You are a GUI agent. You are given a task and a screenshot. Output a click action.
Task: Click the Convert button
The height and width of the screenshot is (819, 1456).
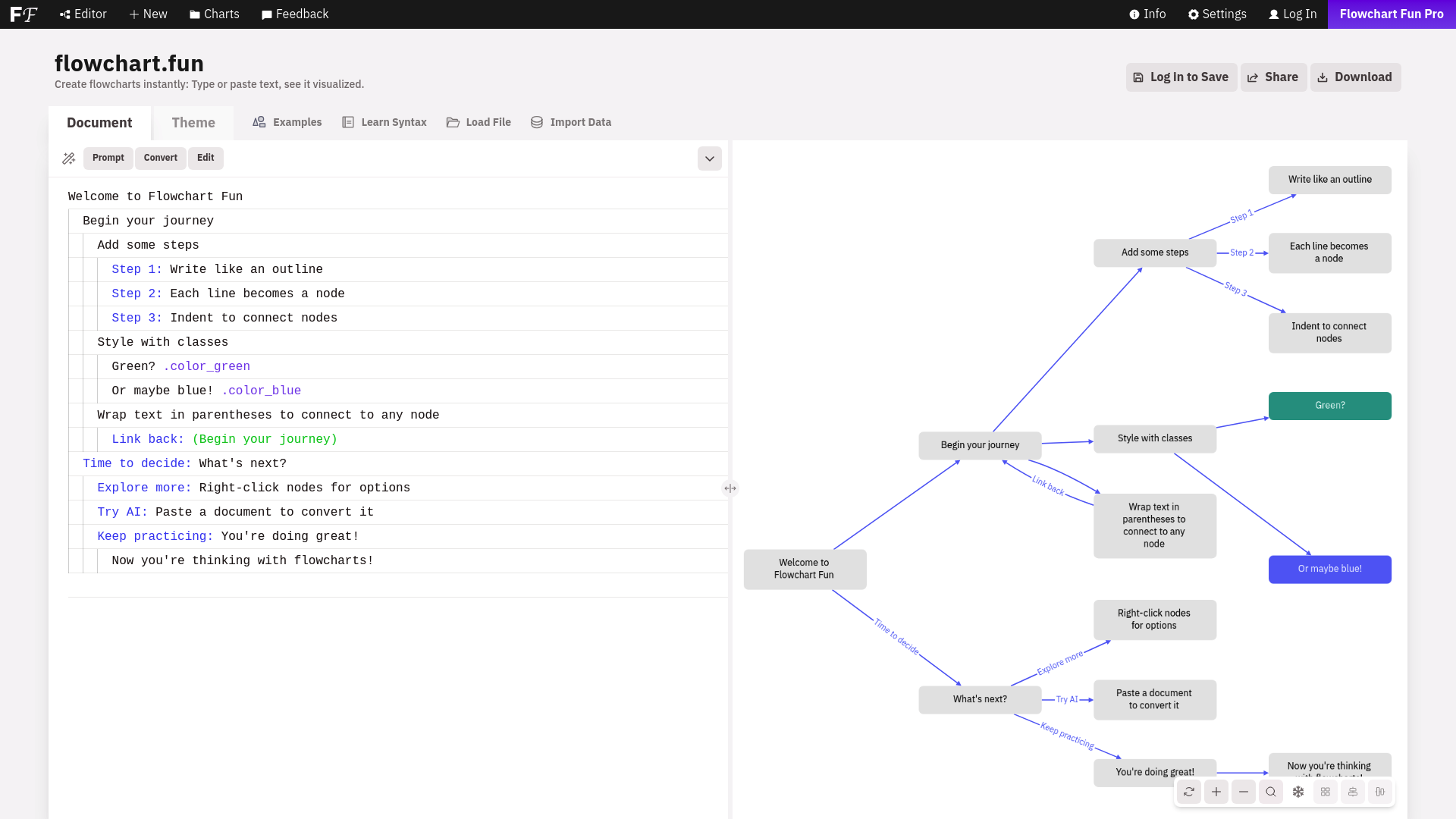click(x=161, y=158)
